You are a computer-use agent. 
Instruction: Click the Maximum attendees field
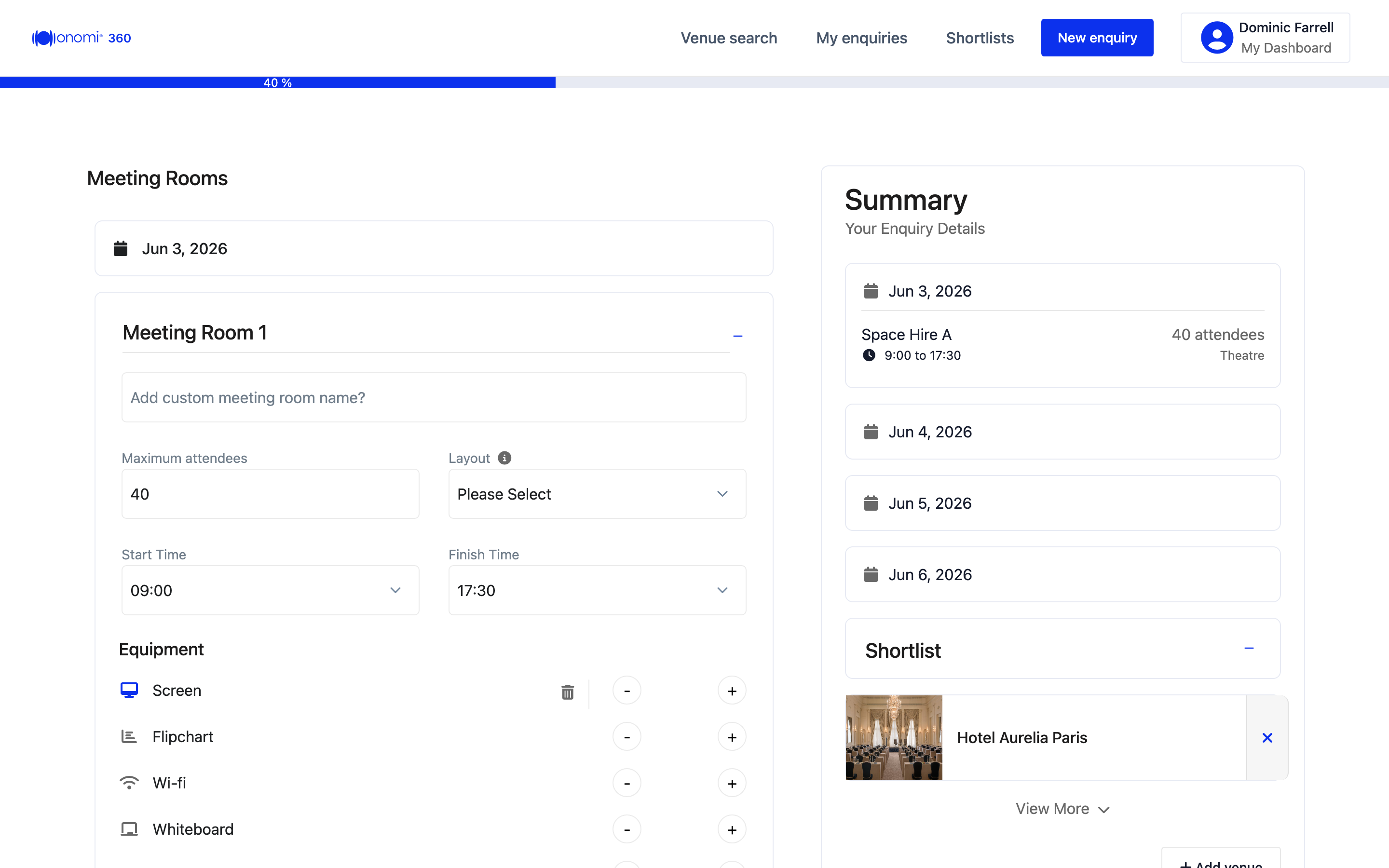271,494
